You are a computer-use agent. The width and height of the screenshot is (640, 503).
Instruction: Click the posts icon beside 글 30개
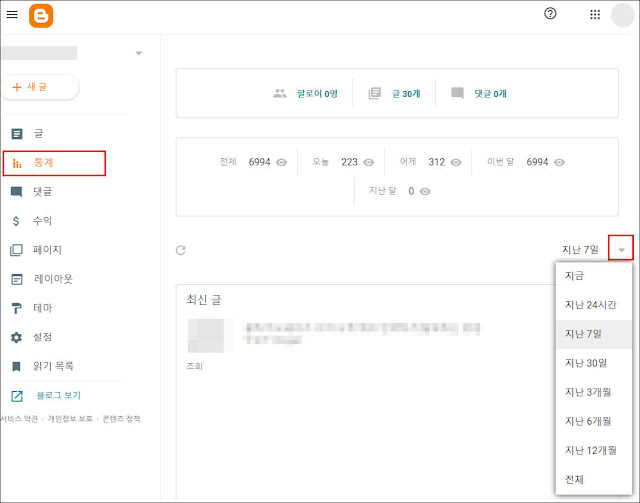coord(375,93)
